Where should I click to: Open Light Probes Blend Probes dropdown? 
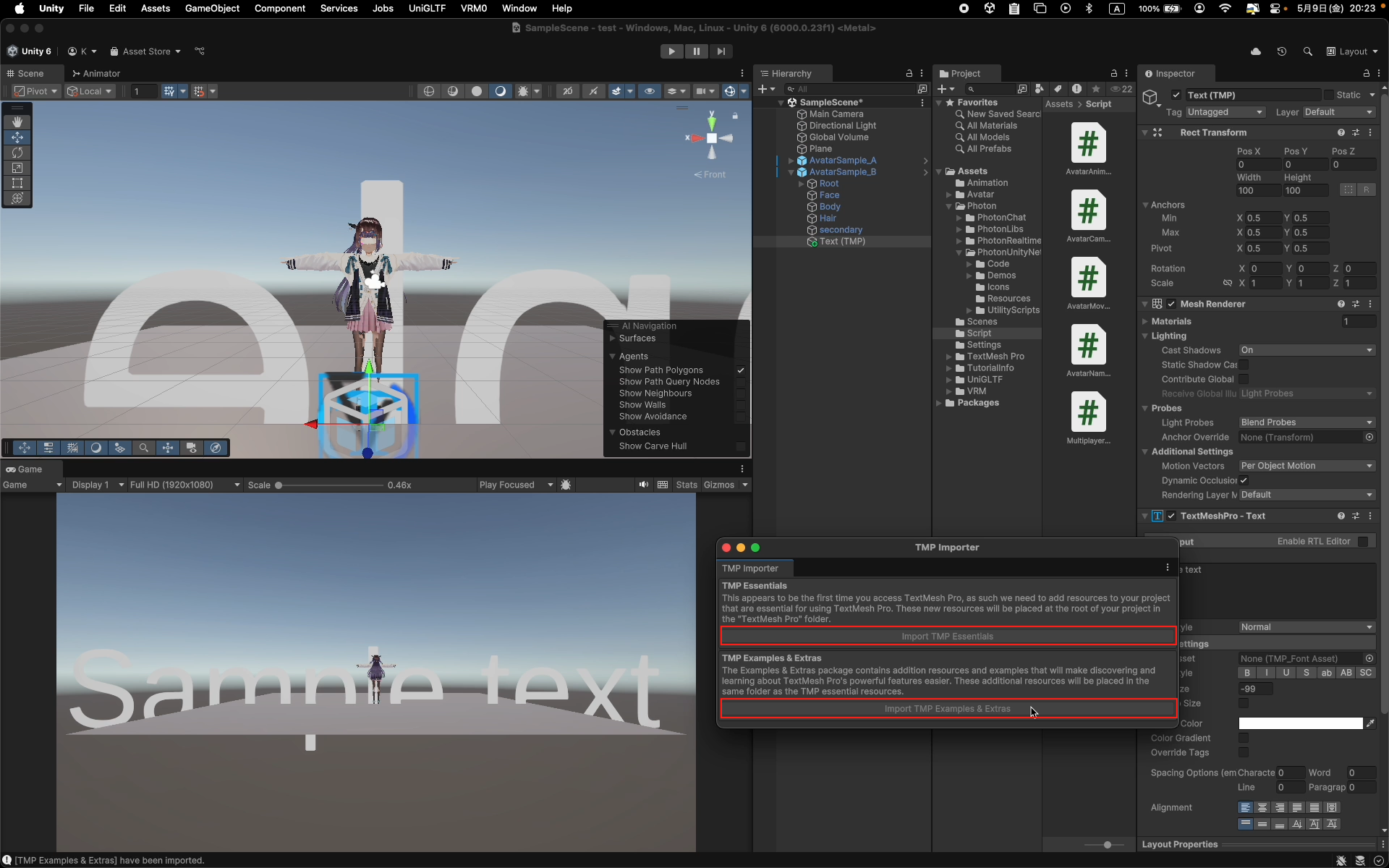1307,422
